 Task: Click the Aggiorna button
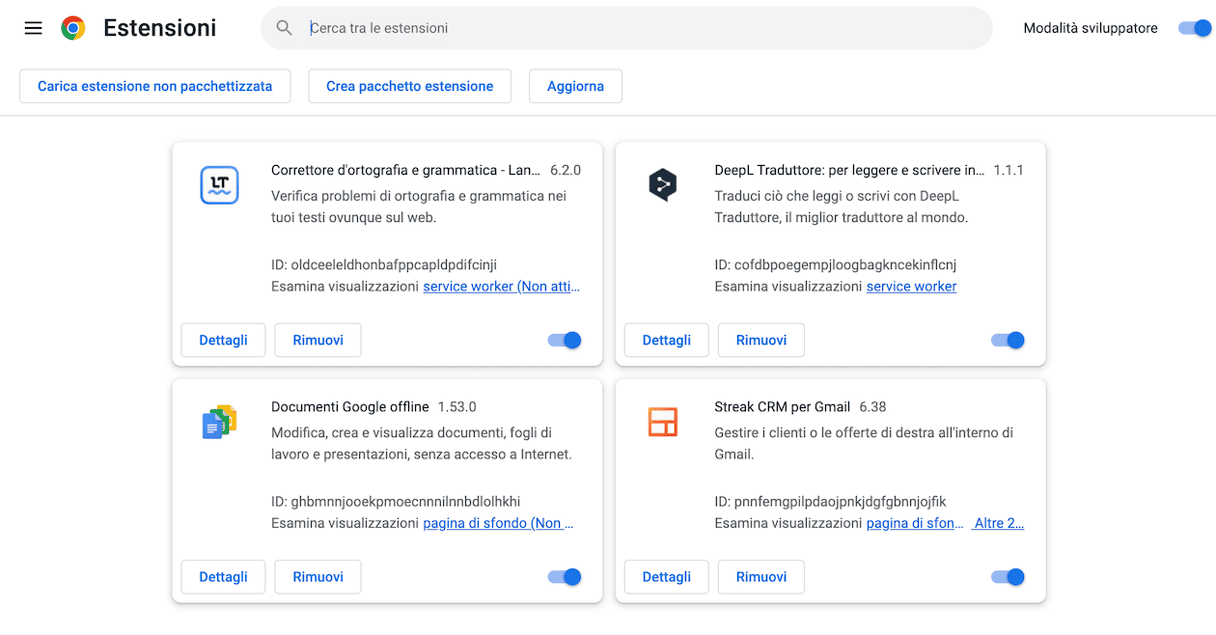575,86
